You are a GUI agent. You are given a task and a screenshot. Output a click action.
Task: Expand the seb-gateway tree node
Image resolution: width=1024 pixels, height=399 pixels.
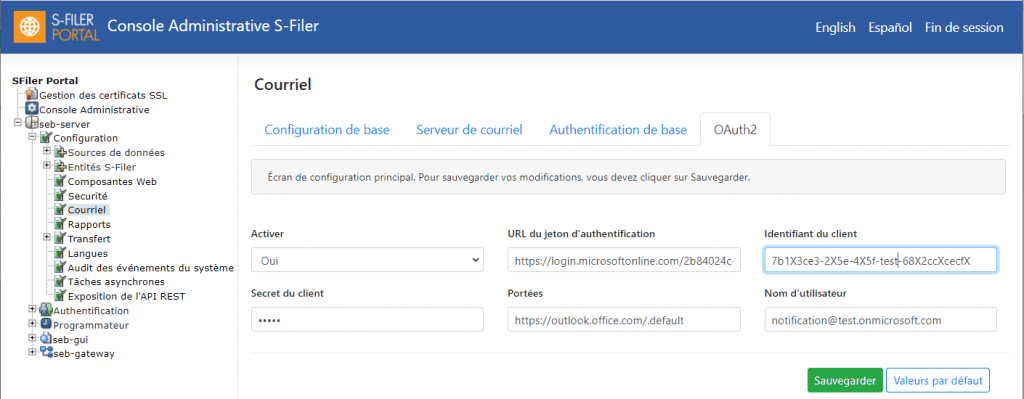[32, 352]
